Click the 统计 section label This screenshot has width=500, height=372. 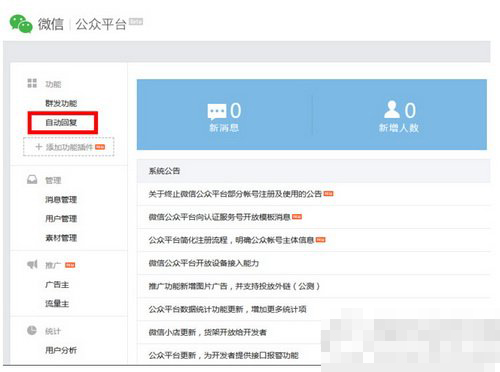(53, 331)
